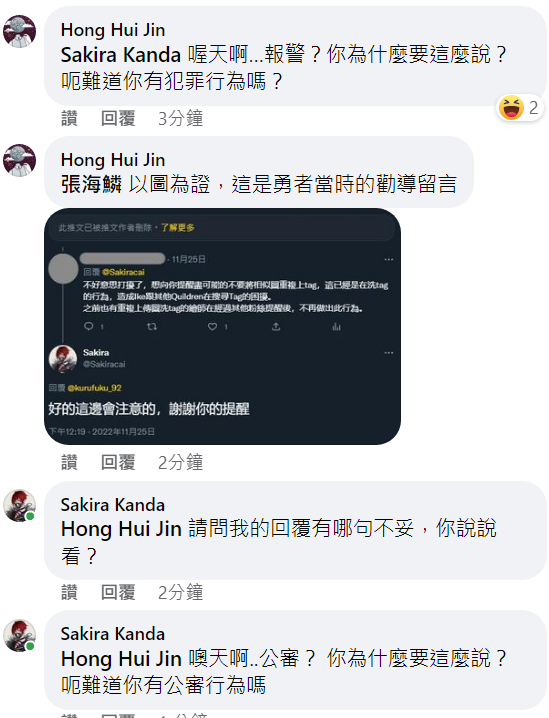Screen dimensions: 549x718
Task: Click 讚 under the first comment
Action: click(x=69, y=119)
